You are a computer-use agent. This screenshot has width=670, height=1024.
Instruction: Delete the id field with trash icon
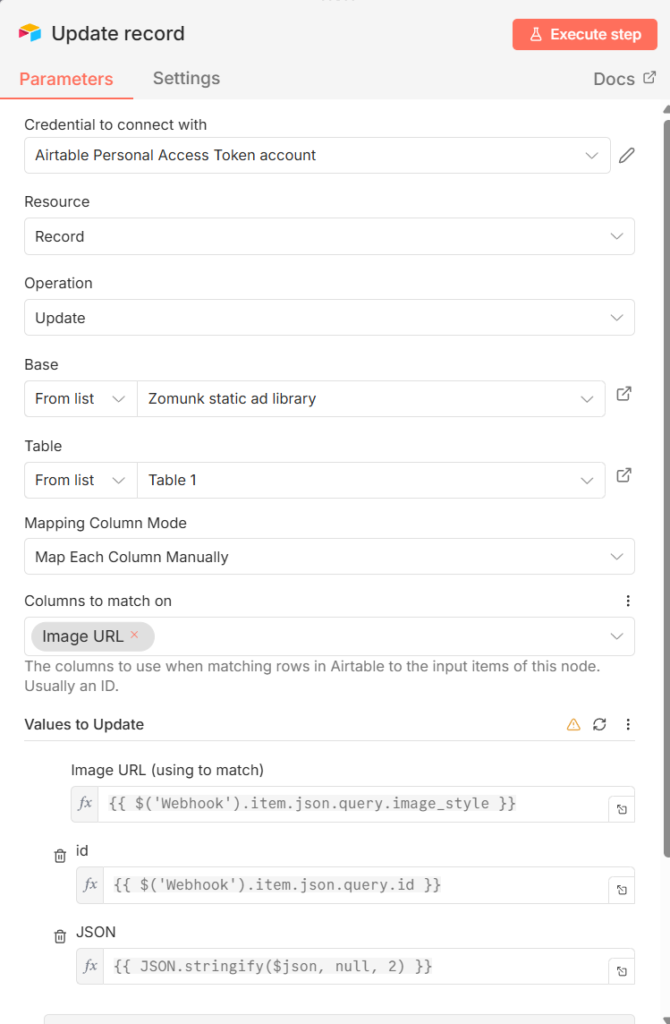point(60,855)
